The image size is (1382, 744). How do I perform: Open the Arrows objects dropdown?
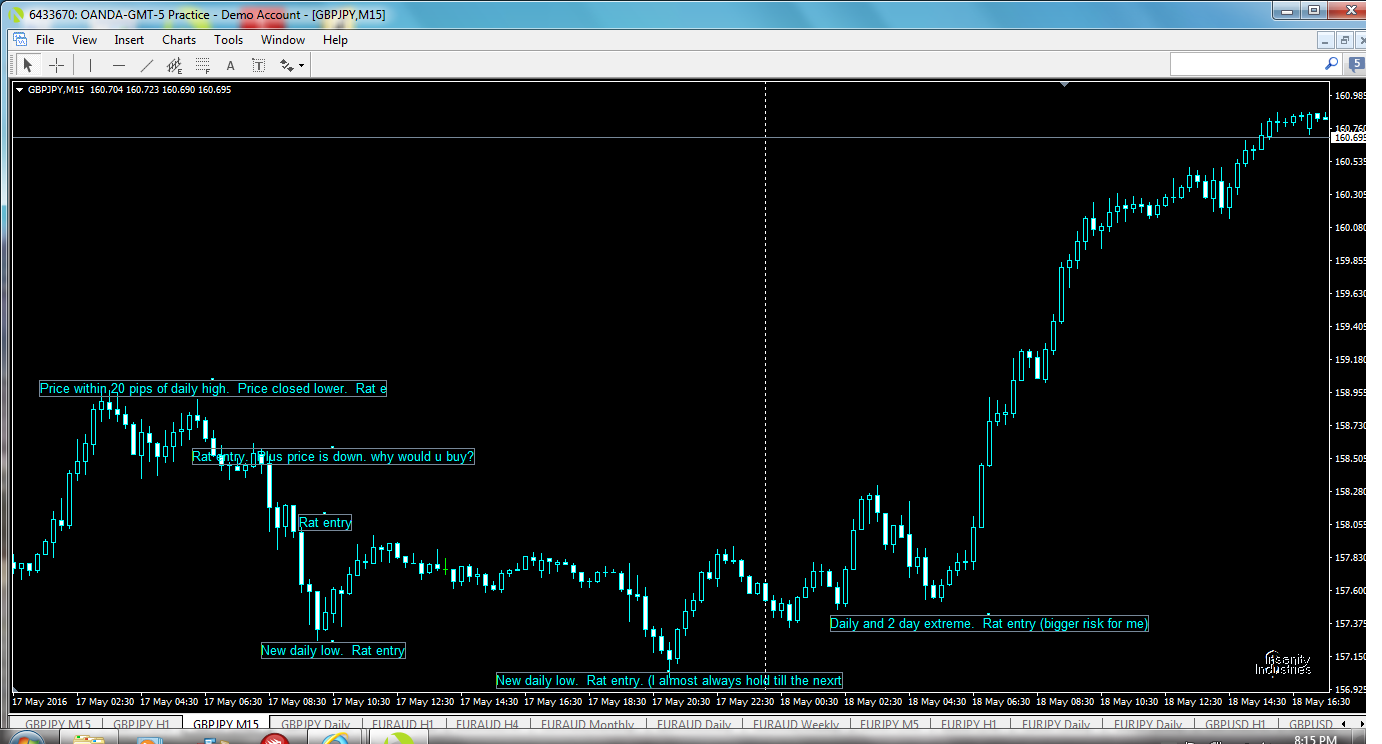click(292, 65)
